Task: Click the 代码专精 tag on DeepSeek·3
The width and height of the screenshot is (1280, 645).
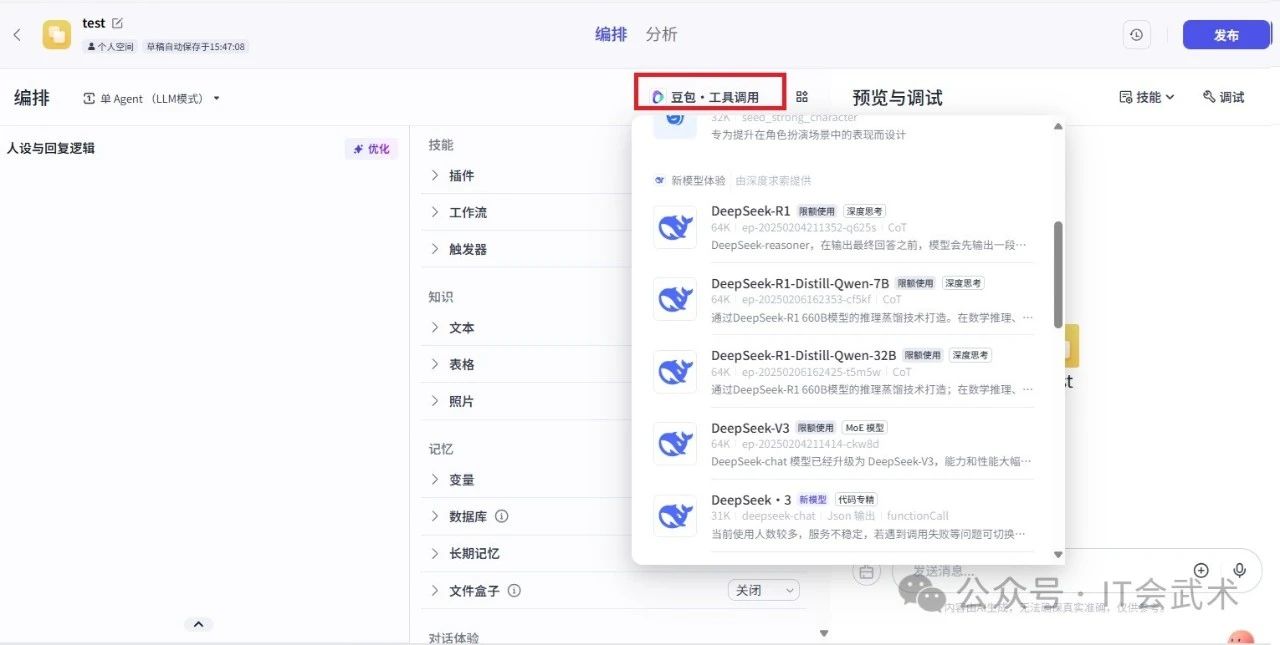Action: 857,500
